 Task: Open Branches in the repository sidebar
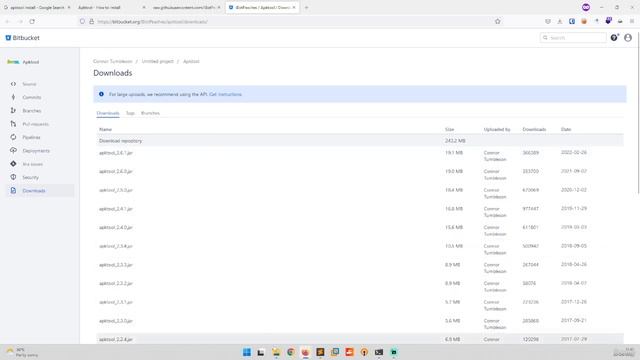pos(40,111)
